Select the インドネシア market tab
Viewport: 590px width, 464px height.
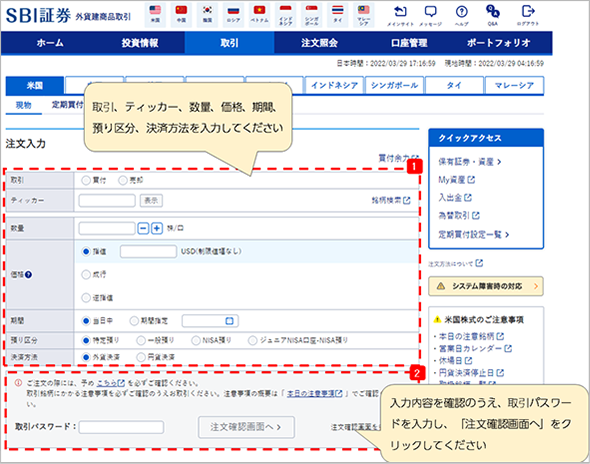334,85
